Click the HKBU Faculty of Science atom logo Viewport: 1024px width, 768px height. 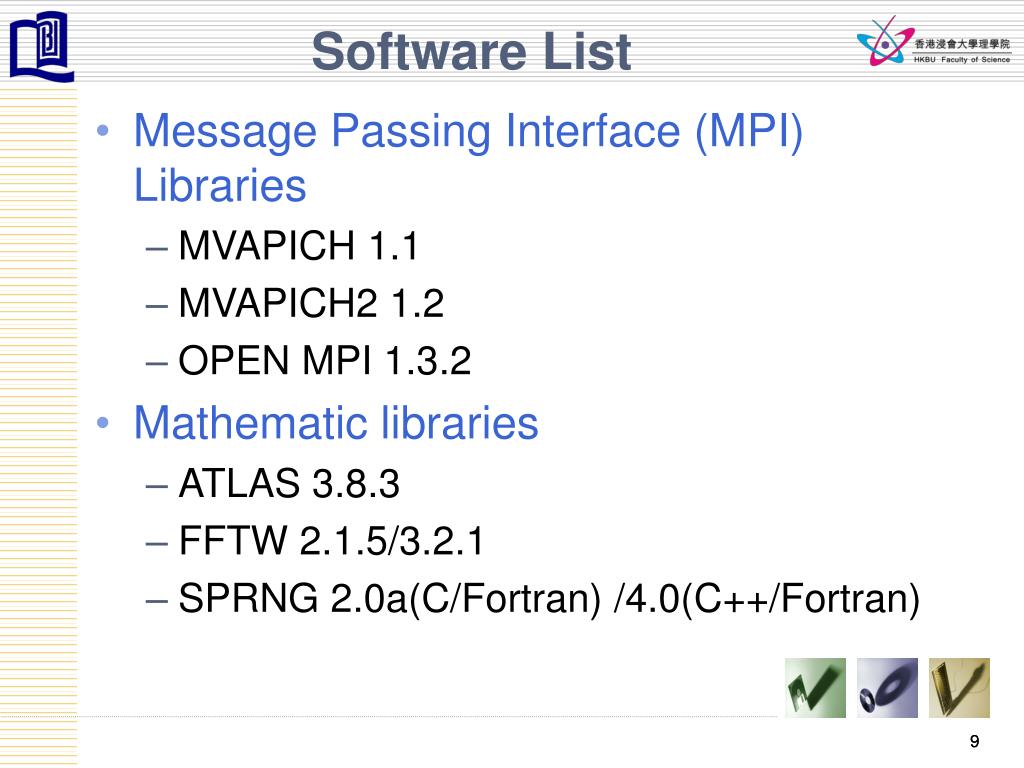884,41
